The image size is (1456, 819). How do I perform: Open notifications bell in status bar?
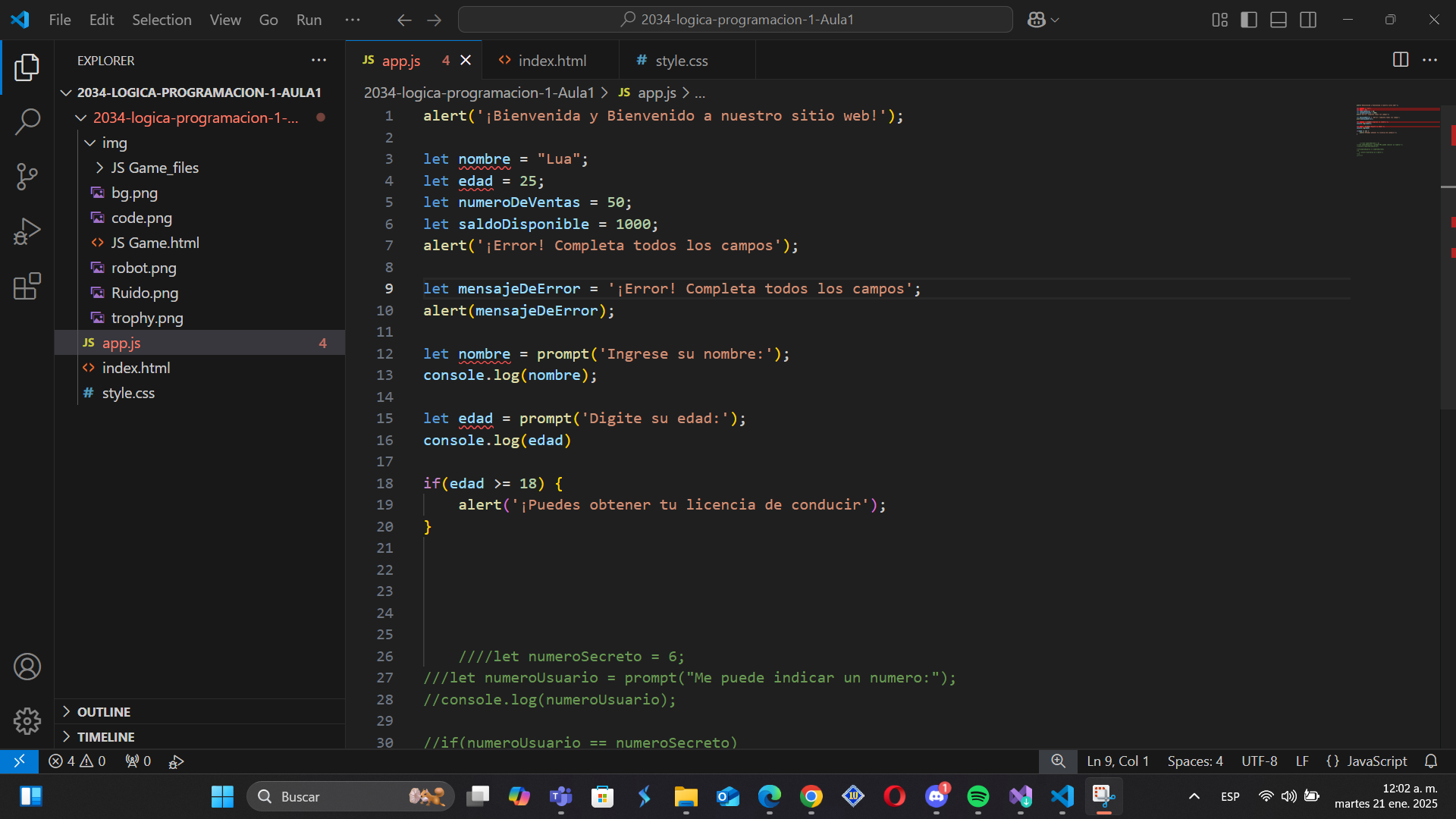pyautogui.click(x=1431, y=761)
